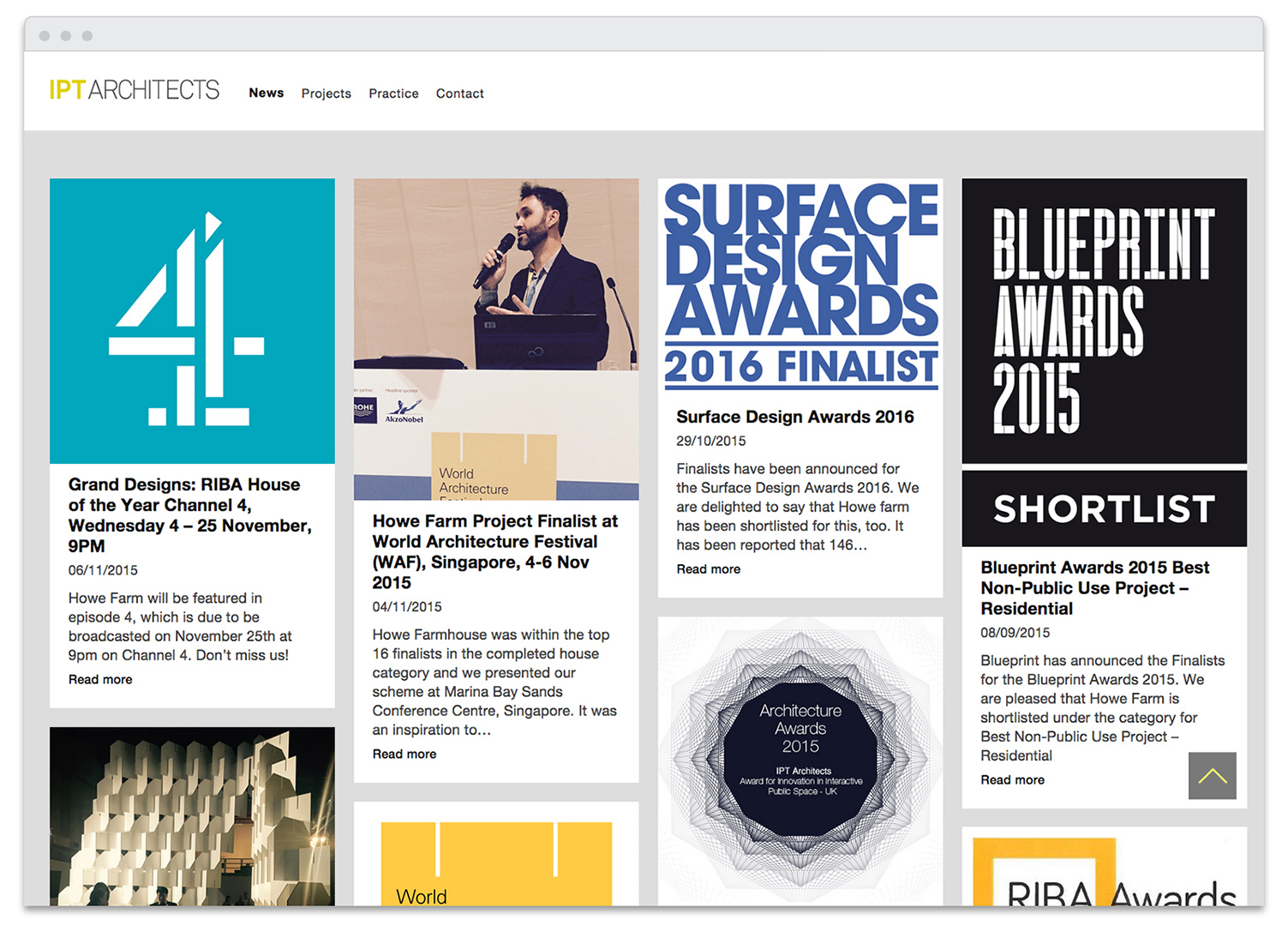Click the Architecture Awards 2015 graphic

coord(800,760)
